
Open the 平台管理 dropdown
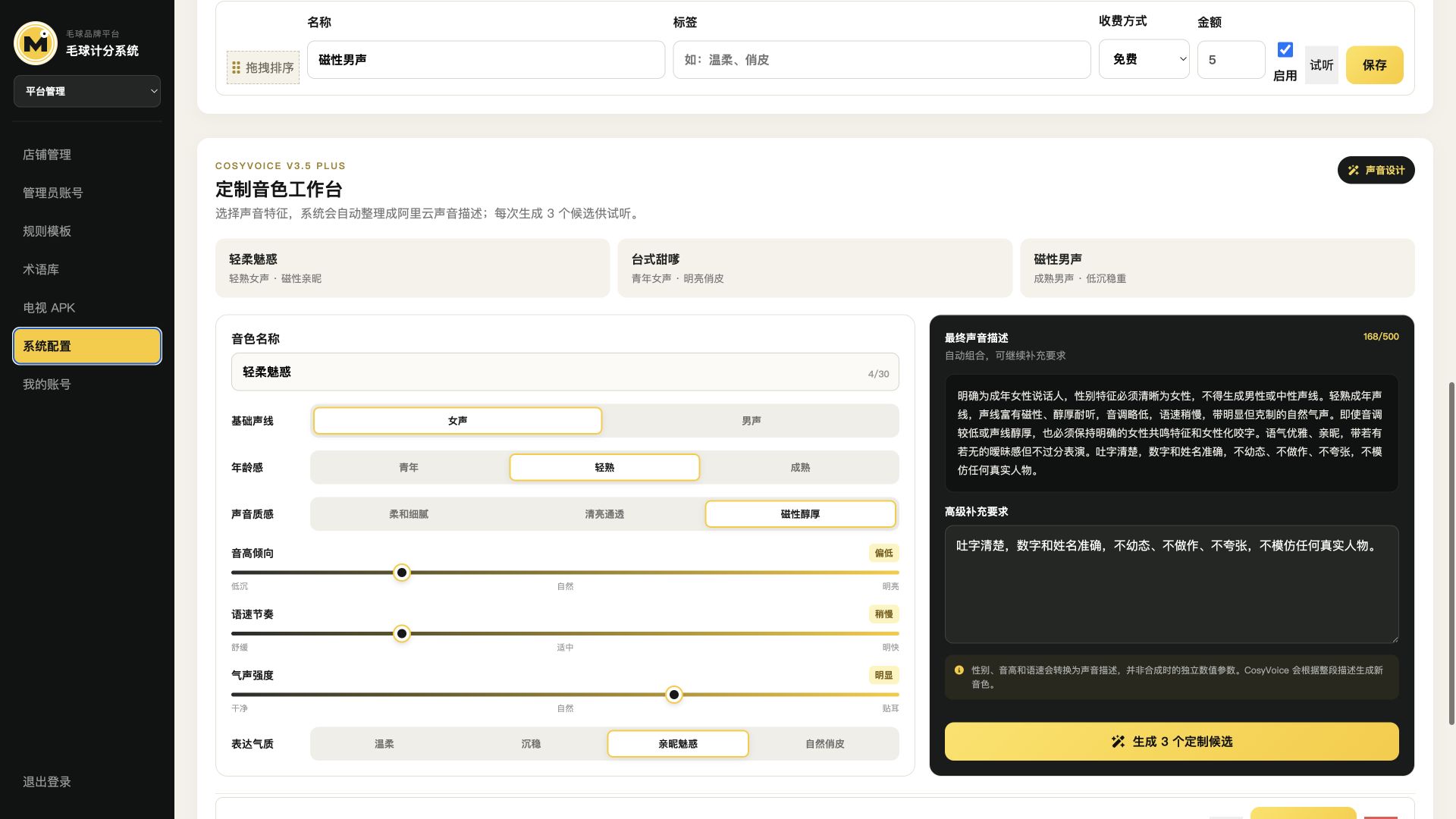[87, 92]
